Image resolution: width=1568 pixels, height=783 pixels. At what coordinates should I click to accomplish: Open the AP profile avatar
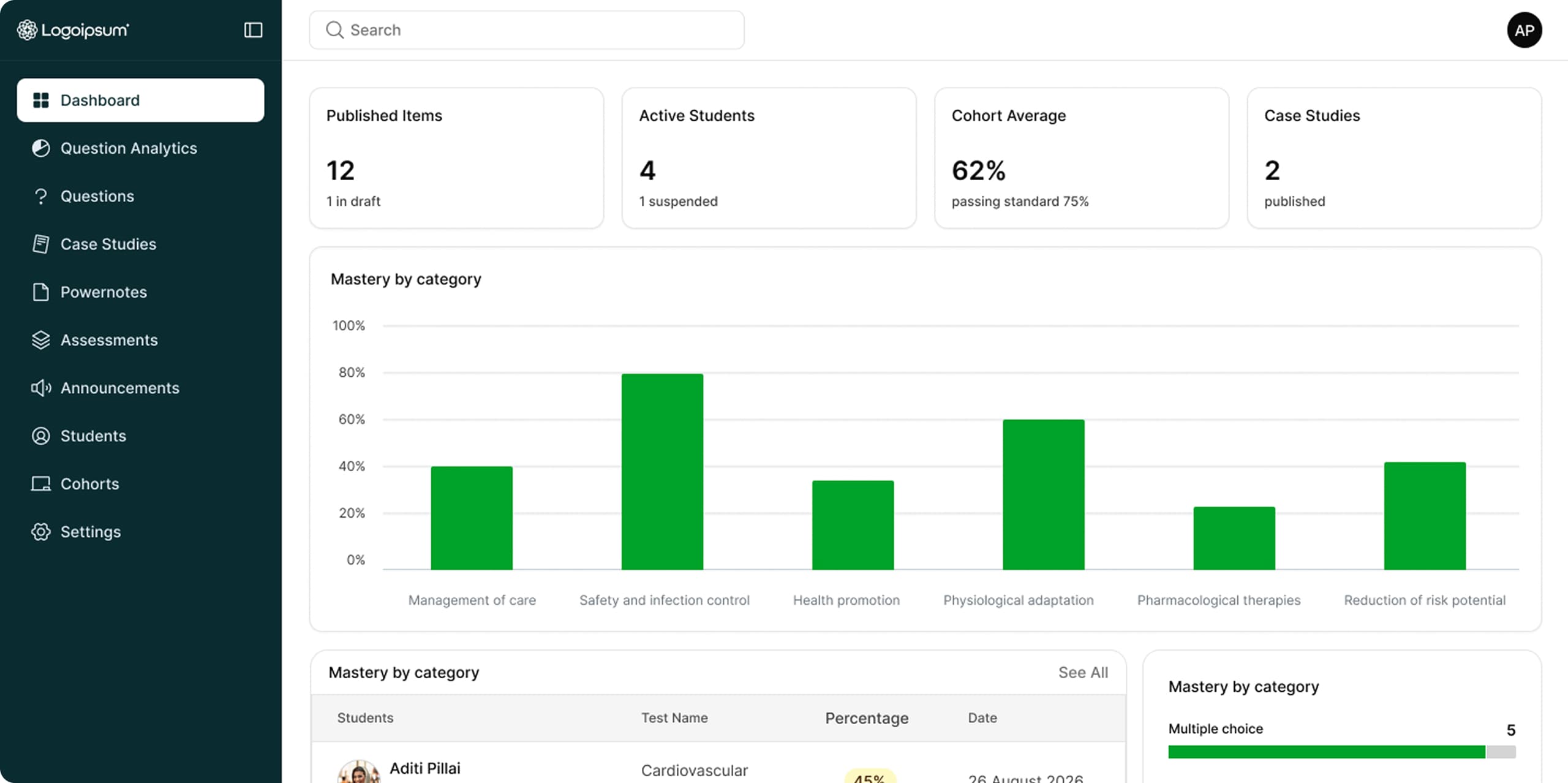[1524, 30]
